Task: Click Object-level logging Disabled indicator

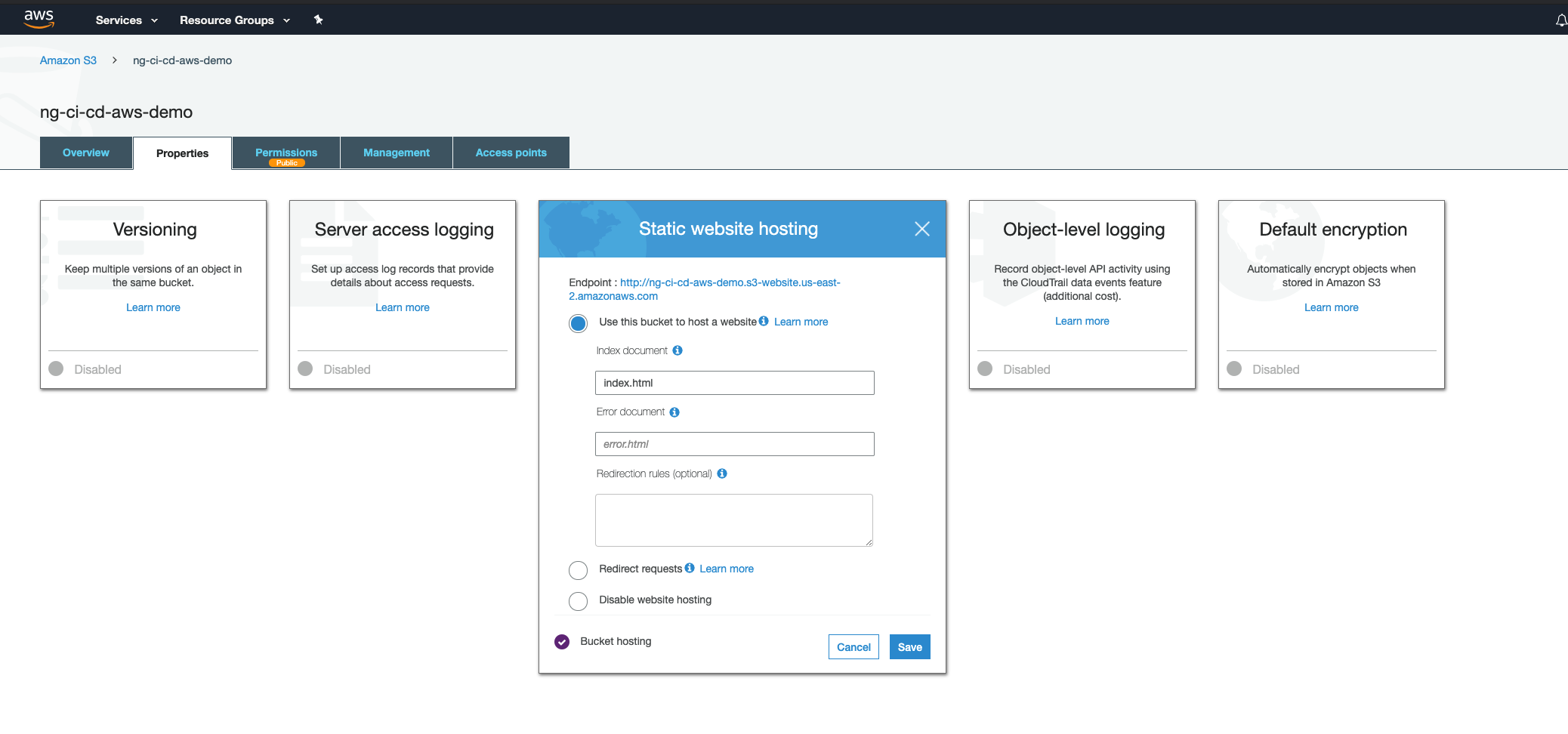Action: click(985, 369)
